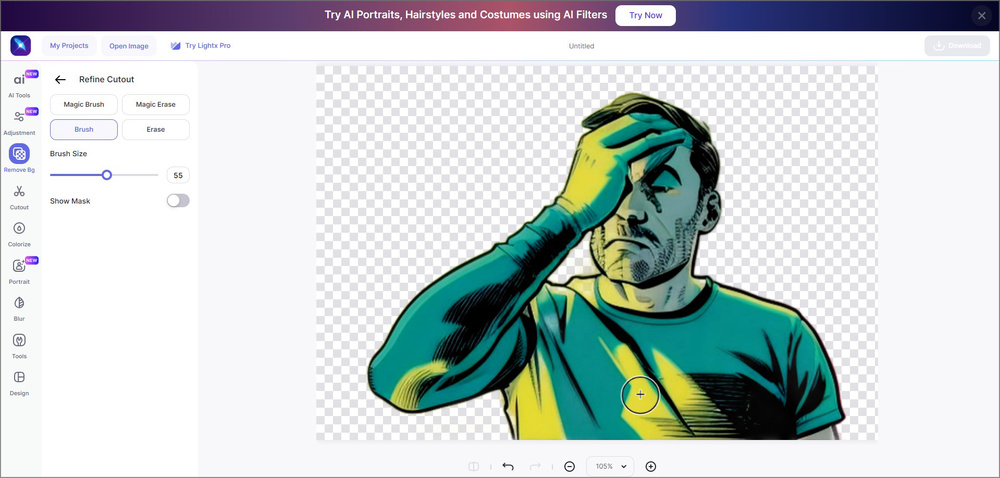Expand the 105% zoom level dropdown
The height and width of the screenshot is (478, 1000).
pos(610,466)
